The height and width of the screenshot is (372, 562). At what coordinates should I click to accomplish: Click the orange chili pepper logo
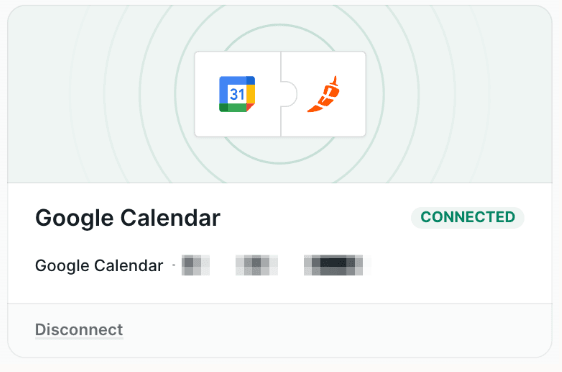[323, 94]
